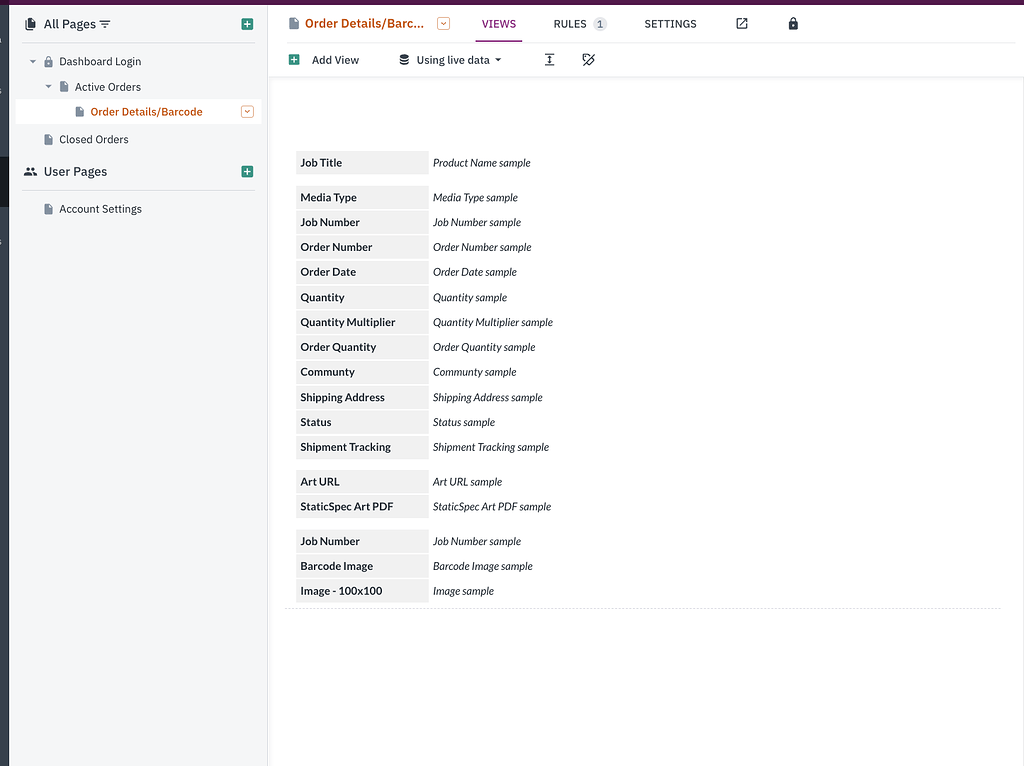
Task: Select the Closed Orders page
Action: coord(93,139)
